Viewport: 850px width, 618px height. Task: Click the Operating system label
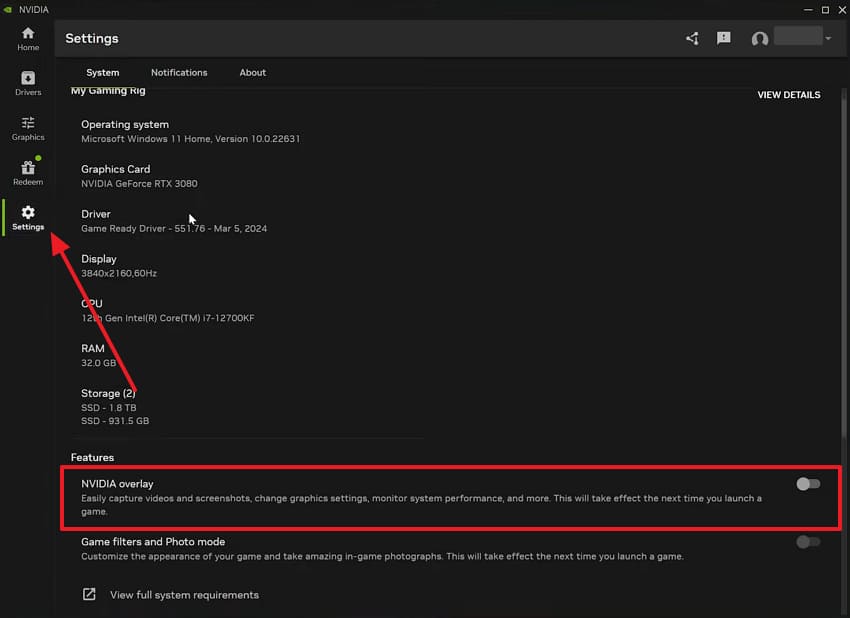[125, 125]
